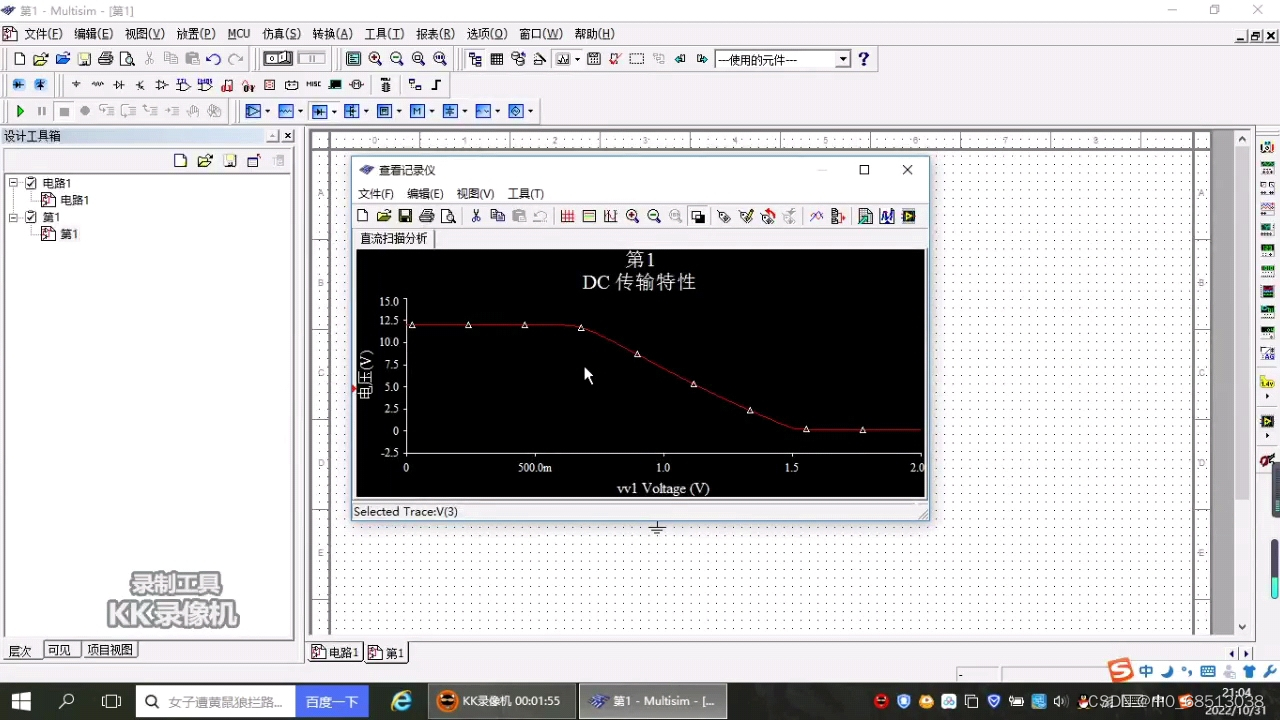Toggle the Design Toolbox icon in main toolbar
The height and width of the screenshot is (720, 1280).
point(475,59)
